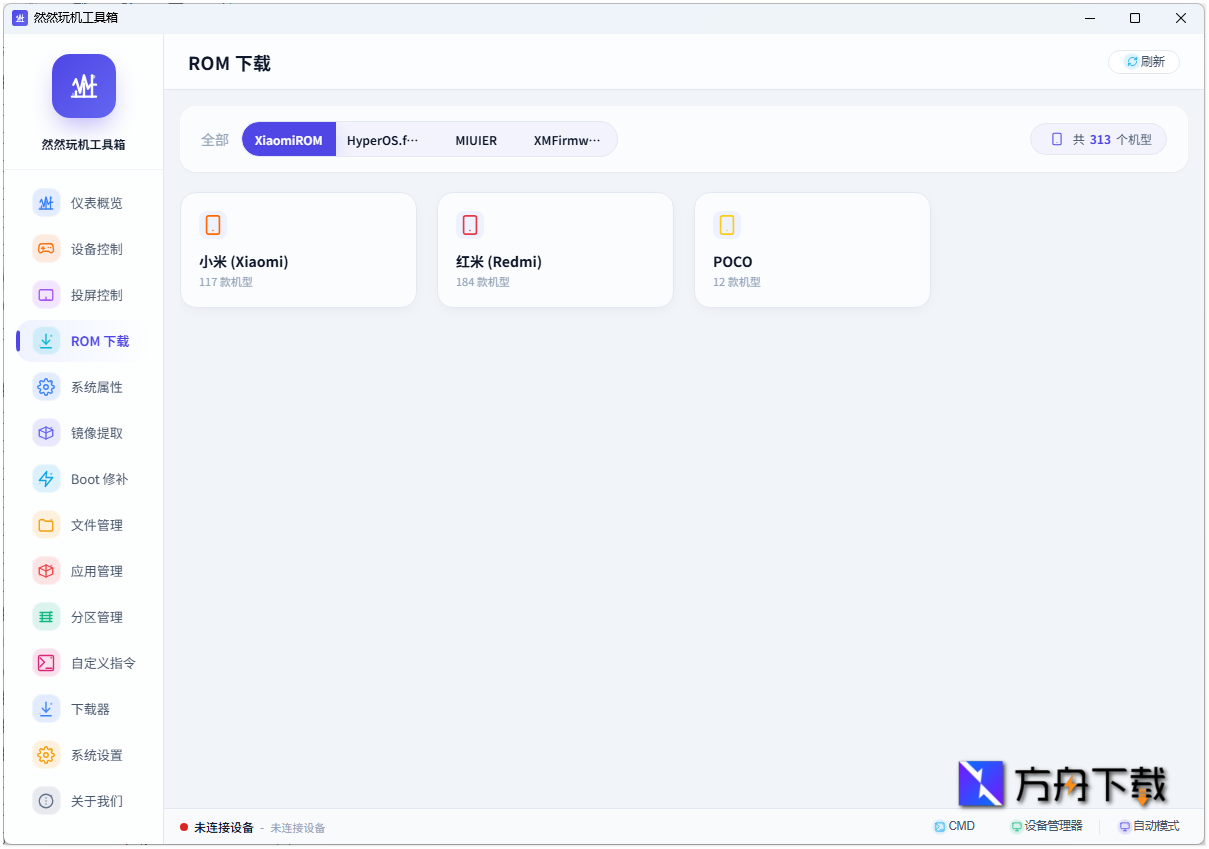1209x849 pixels.
Task: Click the ROM 下载 download icon
Action: pyautogui.click(x=46, y=341)
